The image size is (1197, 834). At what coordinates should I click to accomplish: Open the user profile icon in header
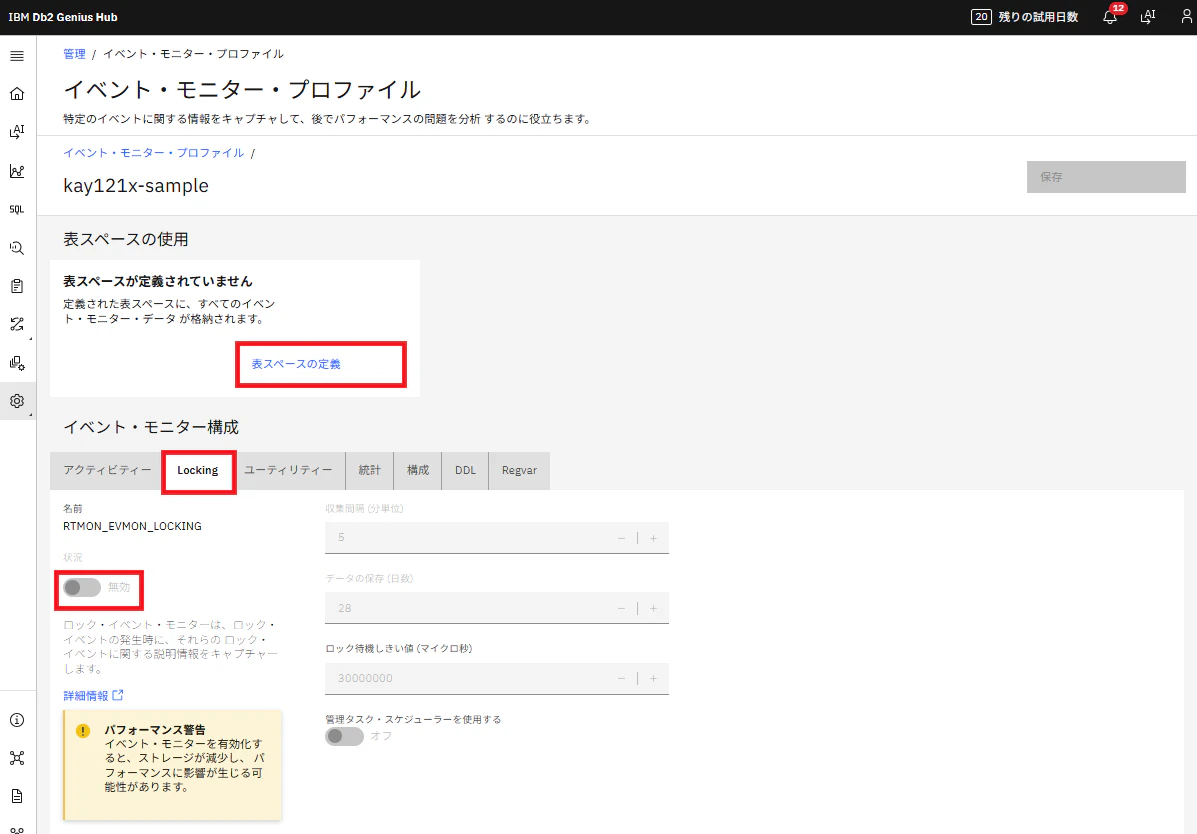coord(1186,17)
